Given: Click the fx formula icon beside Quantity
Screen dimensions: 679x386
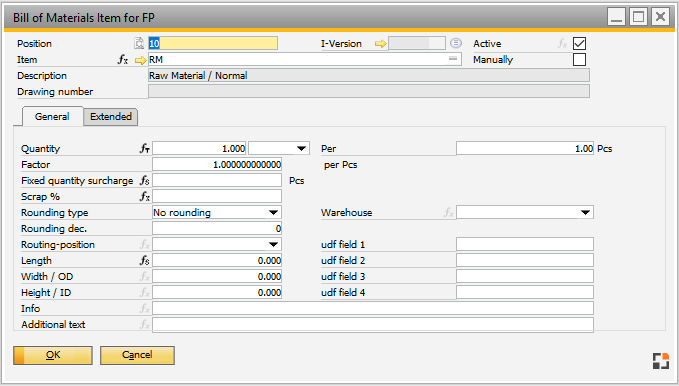Looking at the screenshot, I should [x=145, y=149].
